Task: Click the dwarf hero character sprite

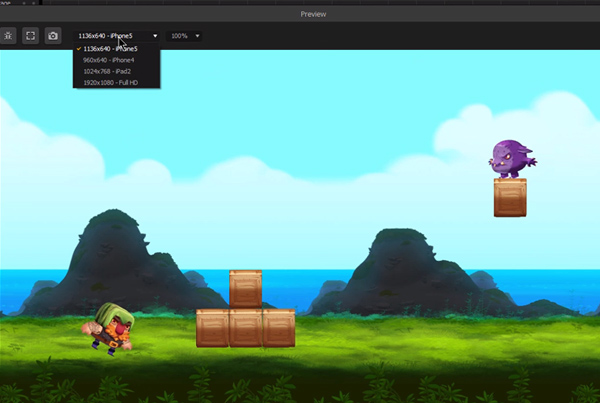Action: (x=109, y=329)
